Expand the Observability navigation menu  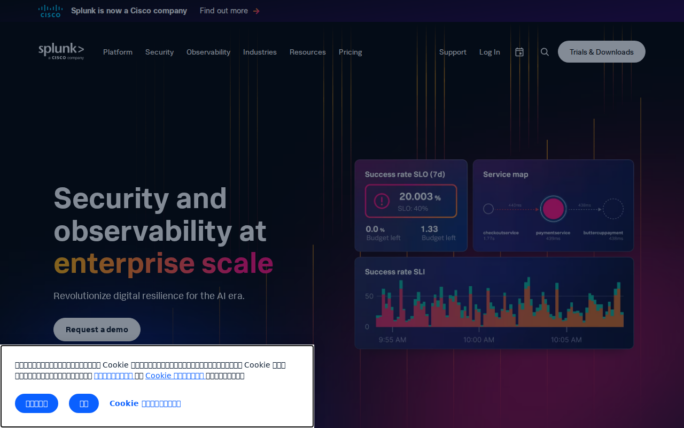coord(208,52)
